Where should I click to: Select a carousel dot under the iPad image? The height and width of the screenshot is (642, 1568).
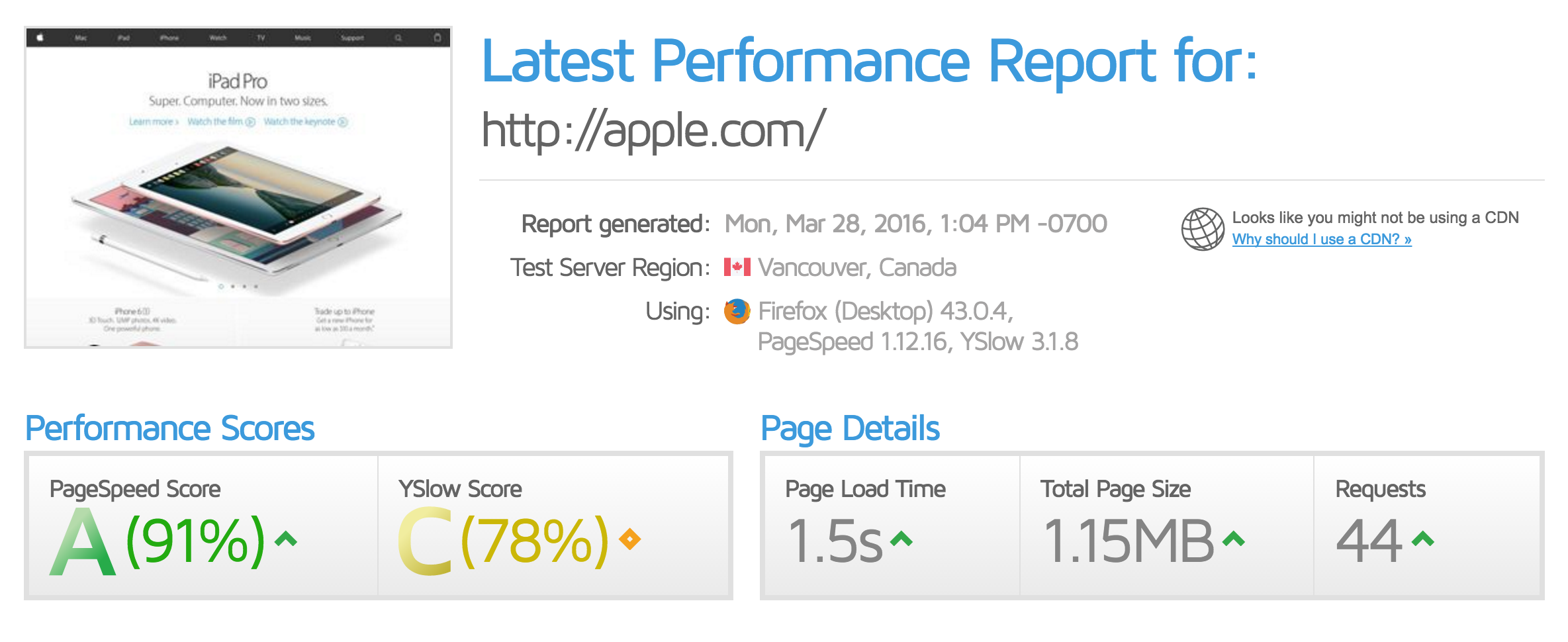220,287
